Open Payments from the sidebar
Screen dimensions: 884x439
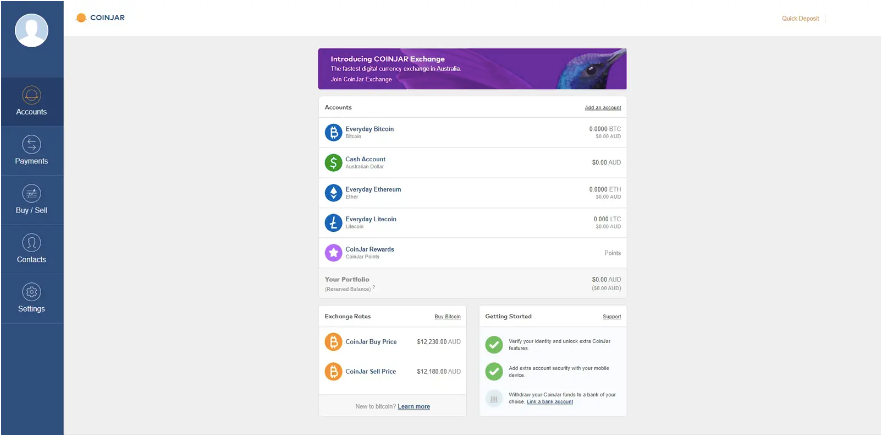click(x=32, y=150)
